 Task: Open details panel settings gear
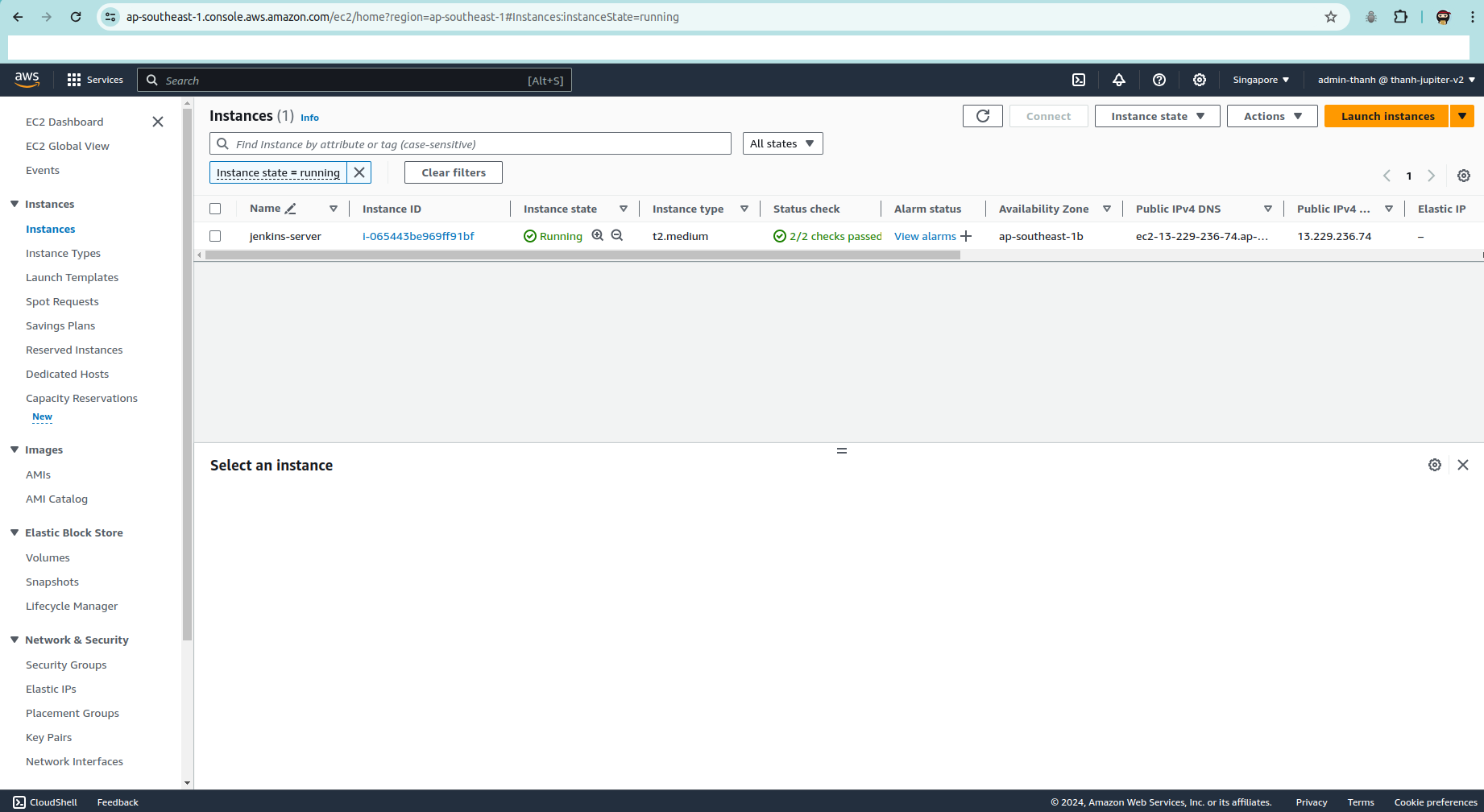click(x=1435, y=465)
